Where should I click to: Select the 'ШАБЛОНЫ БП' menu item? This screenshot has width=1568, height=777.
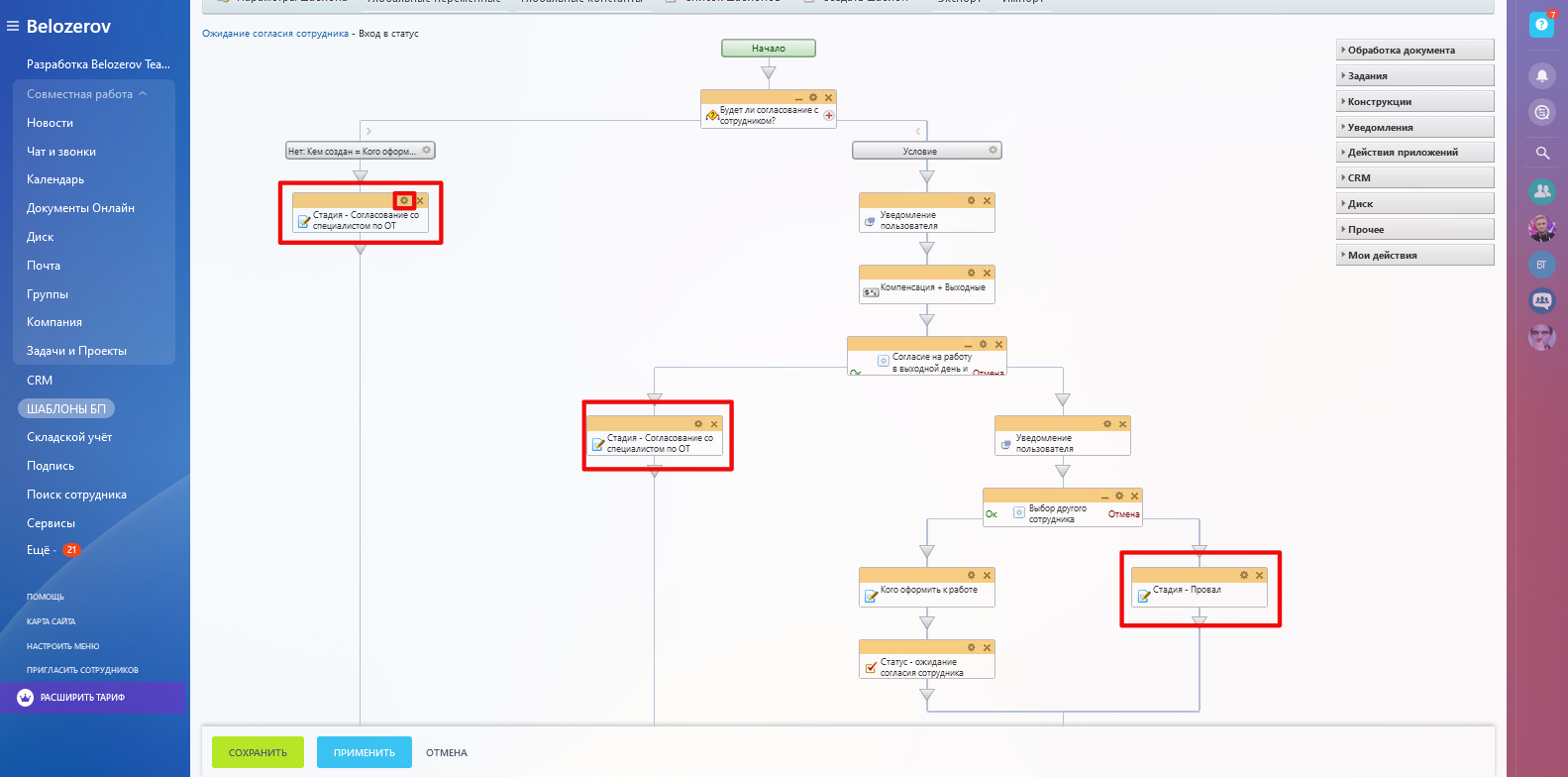pos(66,408)
